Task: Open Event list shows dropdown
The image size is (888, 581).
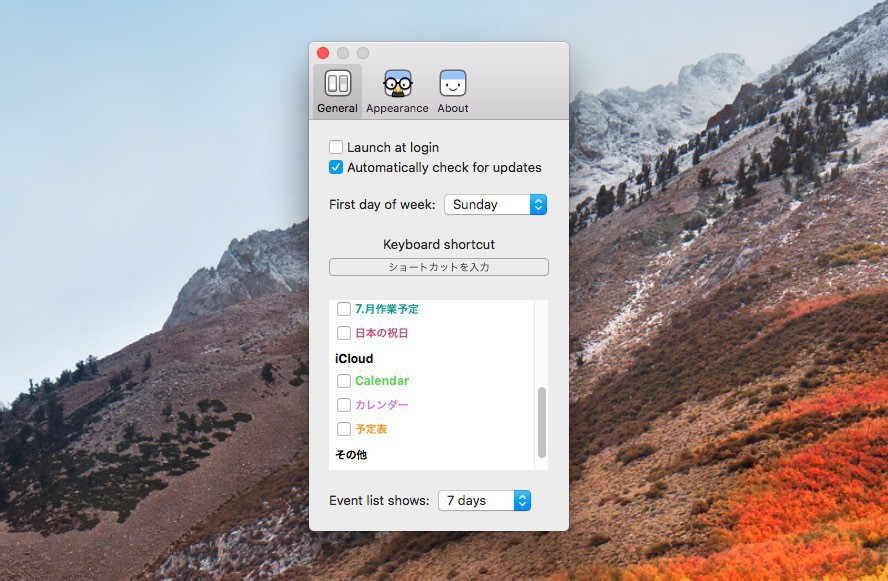Action: (x=484, y=501)
